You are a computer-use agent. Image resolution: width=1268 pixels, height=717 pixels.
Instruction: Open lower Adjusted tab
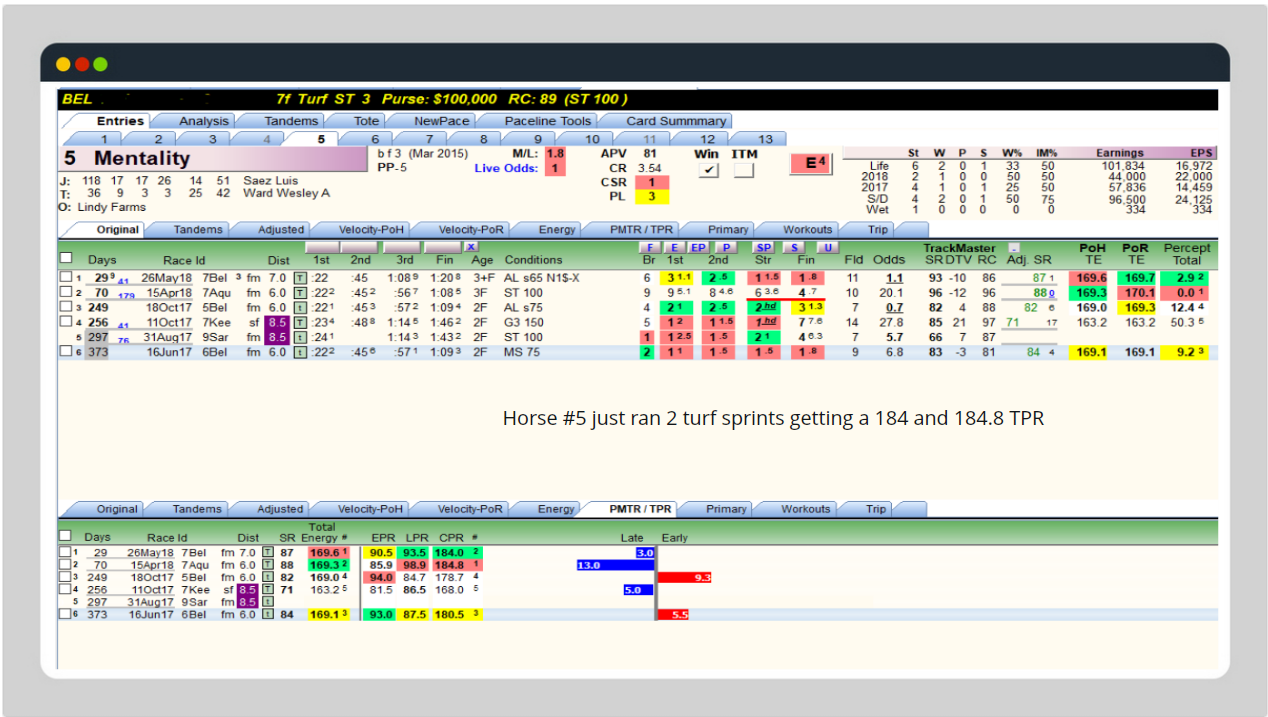click(280, 509)
